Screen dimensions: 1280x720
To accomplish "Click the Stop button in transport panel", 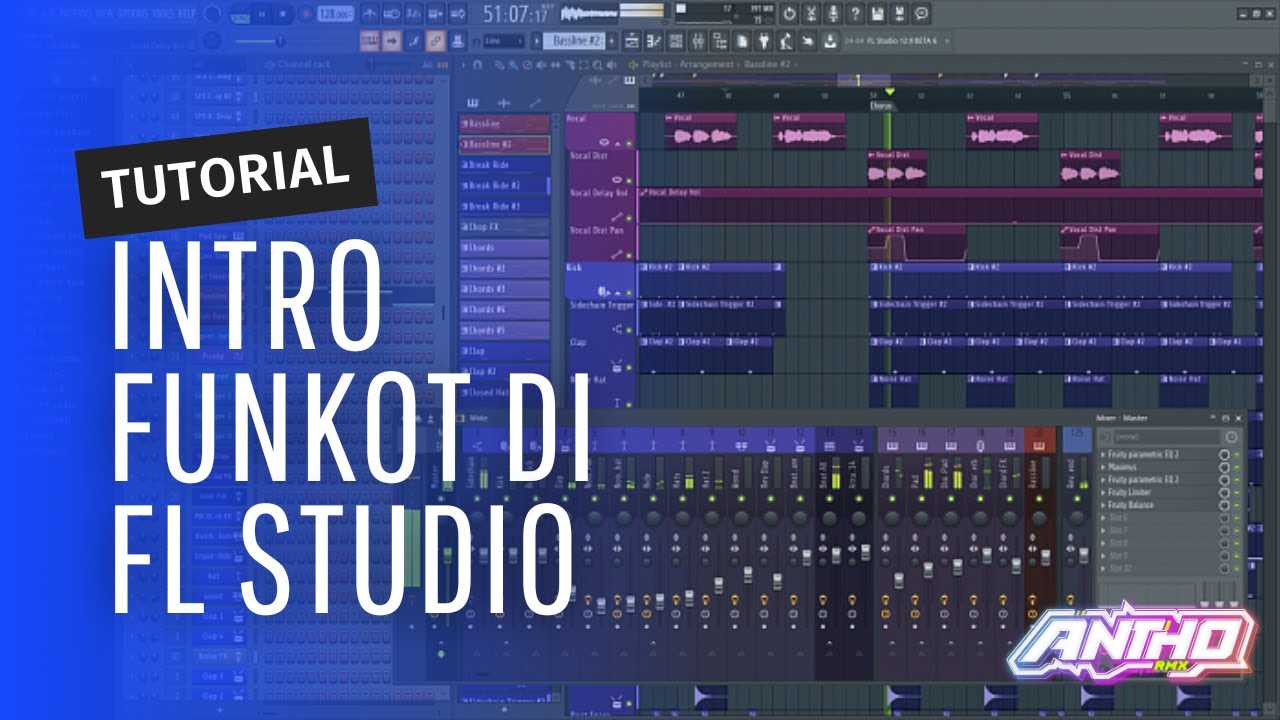I will pyautogui.click(x=284, y=14).
